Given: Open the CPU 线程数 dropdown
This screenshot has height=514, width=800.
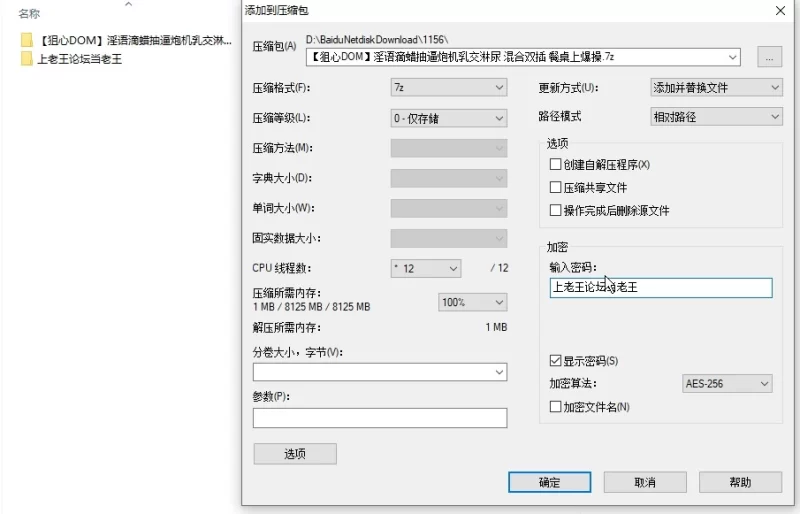Looking at the screenshot, I should (425, 268).
